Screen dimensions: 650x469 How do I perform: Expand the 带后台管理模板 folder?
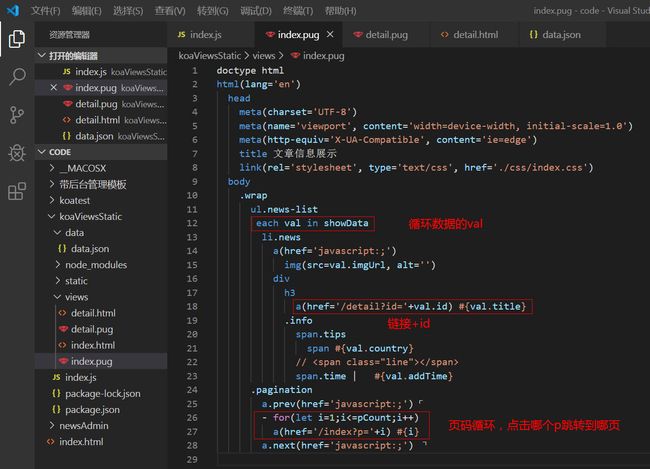pyautogui.click(x=101, y=184)
